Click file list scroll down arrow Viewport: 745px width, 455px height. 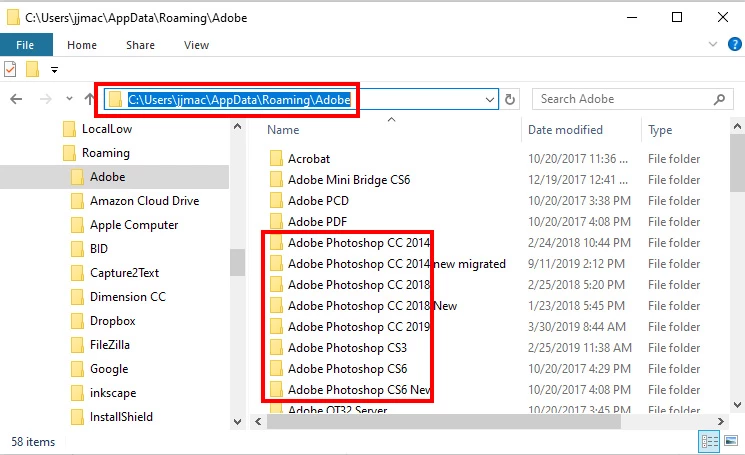coord(737,405)
